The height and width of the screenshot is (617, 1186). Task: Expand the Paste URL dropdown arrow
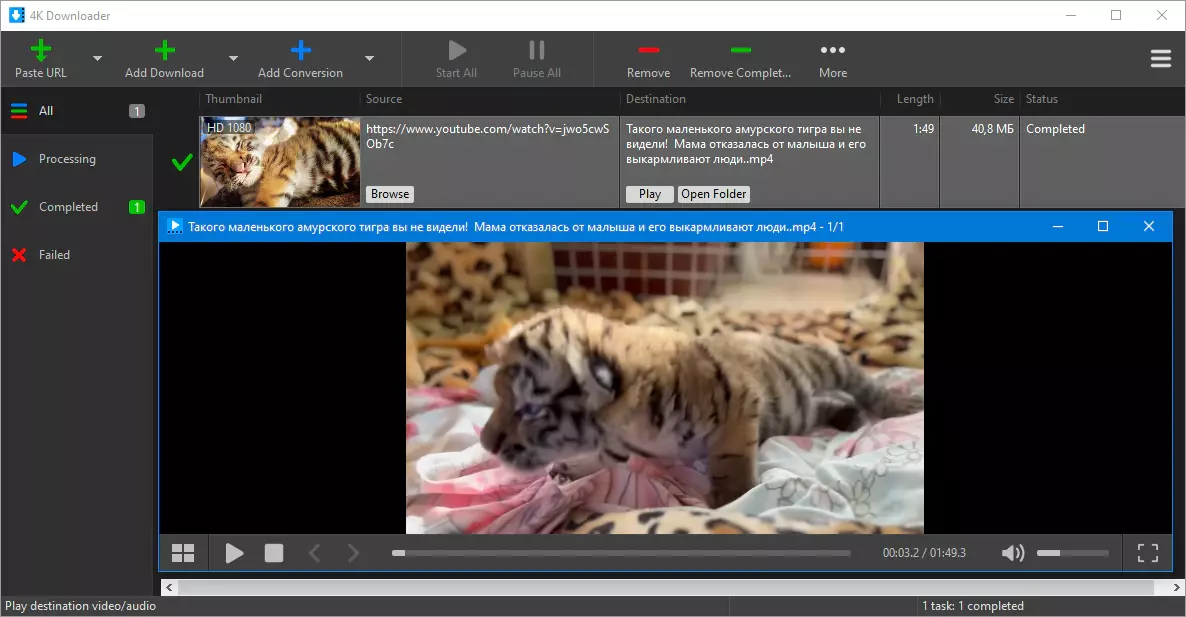coord(97,59)
